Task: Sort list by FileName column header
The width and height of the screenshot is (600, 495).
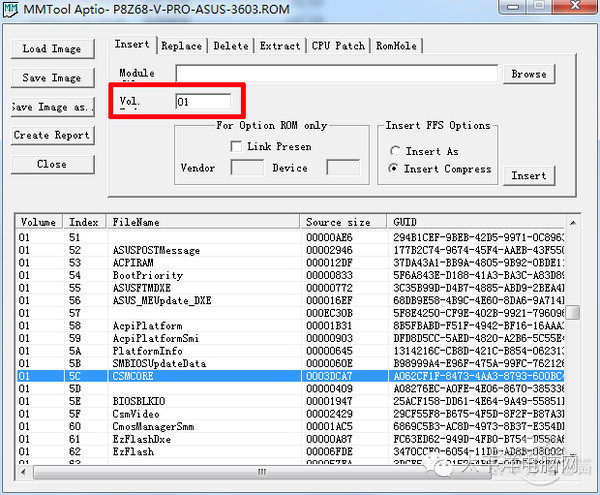Action: (x=203, y=222)
